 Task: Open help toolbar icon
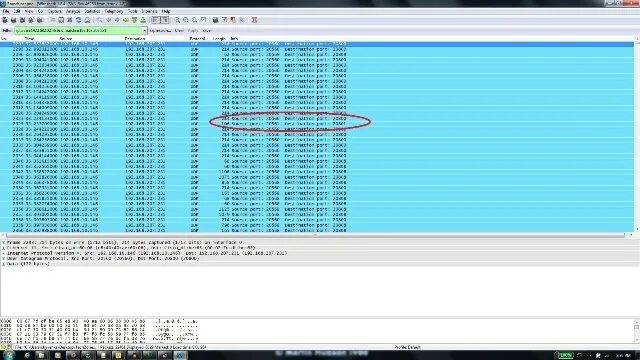(254, 20)
